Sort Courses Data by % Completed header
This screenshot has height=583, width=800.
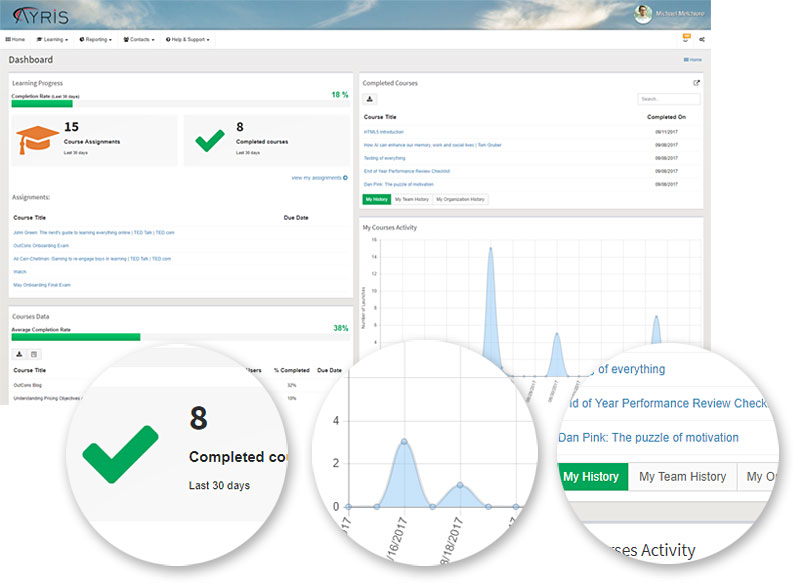291,370
